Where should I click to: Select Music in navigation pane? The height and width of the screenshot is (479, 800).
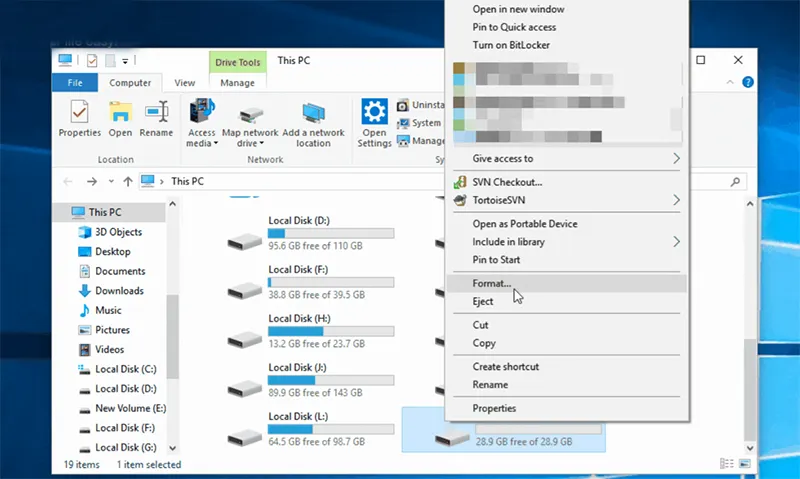click(x=109, y=310)
